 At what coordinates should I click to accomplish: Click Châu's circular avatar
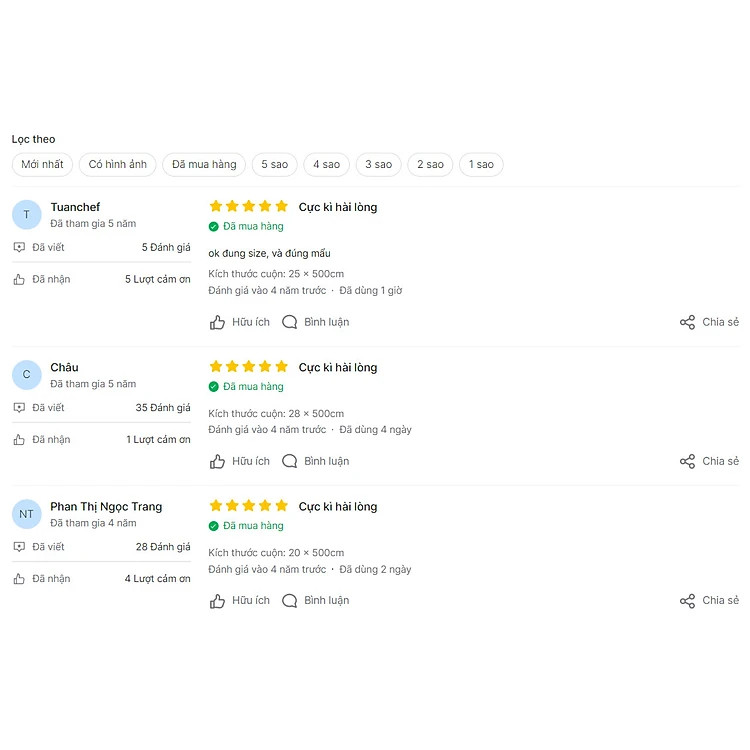point(26,375)
